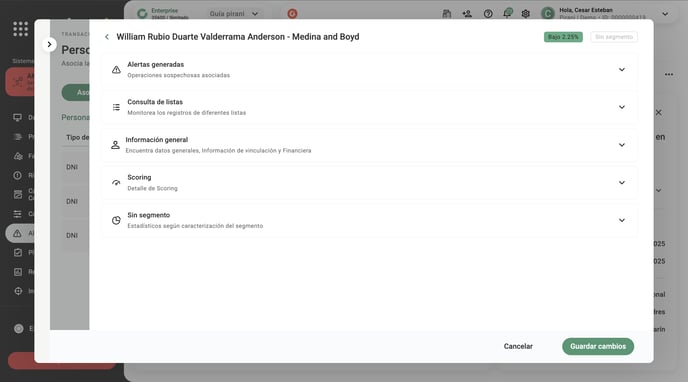Click the Guardar cambios button
This screenshot has height=382, width=688.
(x=598, y=346)
